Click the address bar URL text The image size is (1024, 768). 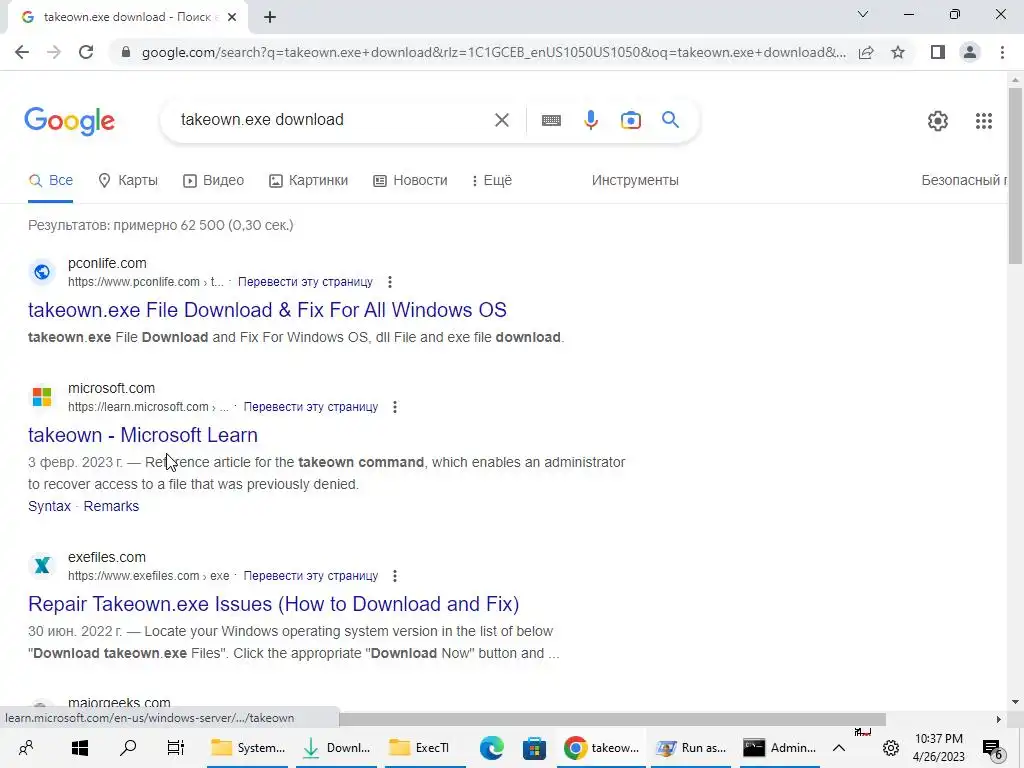coord(494,52)
